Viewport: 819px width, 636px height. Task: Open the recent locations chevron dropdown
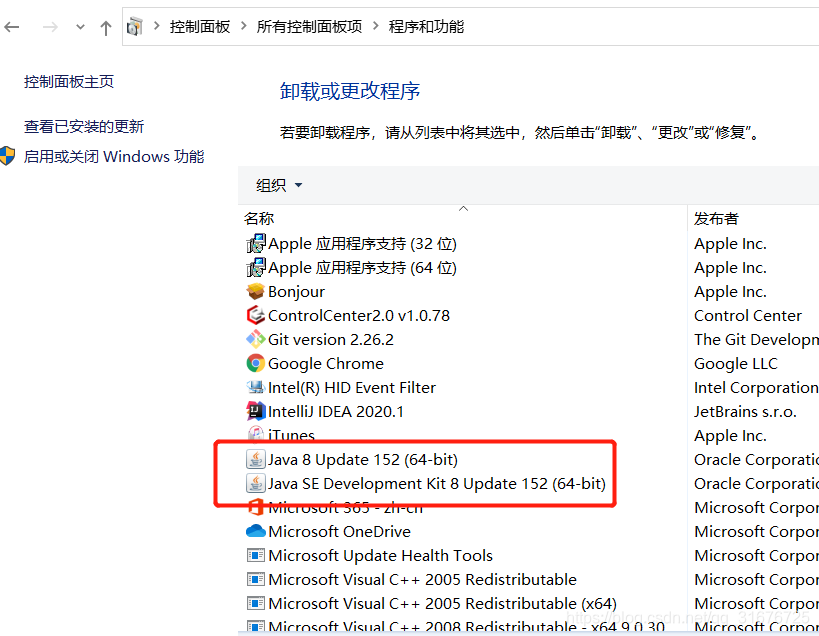tap(80, 27)
